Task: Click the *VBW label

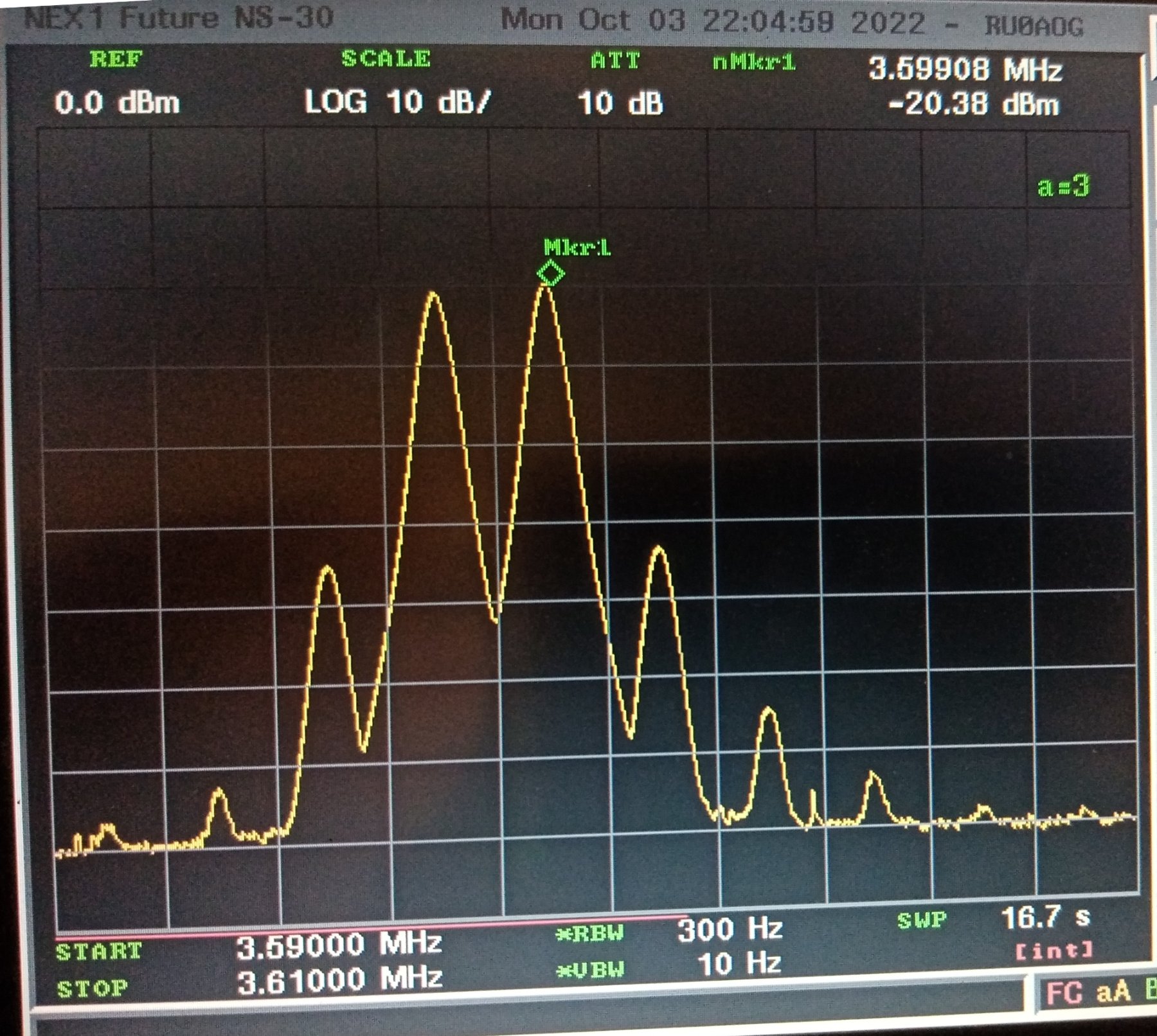Action: (x=589, y=970)
